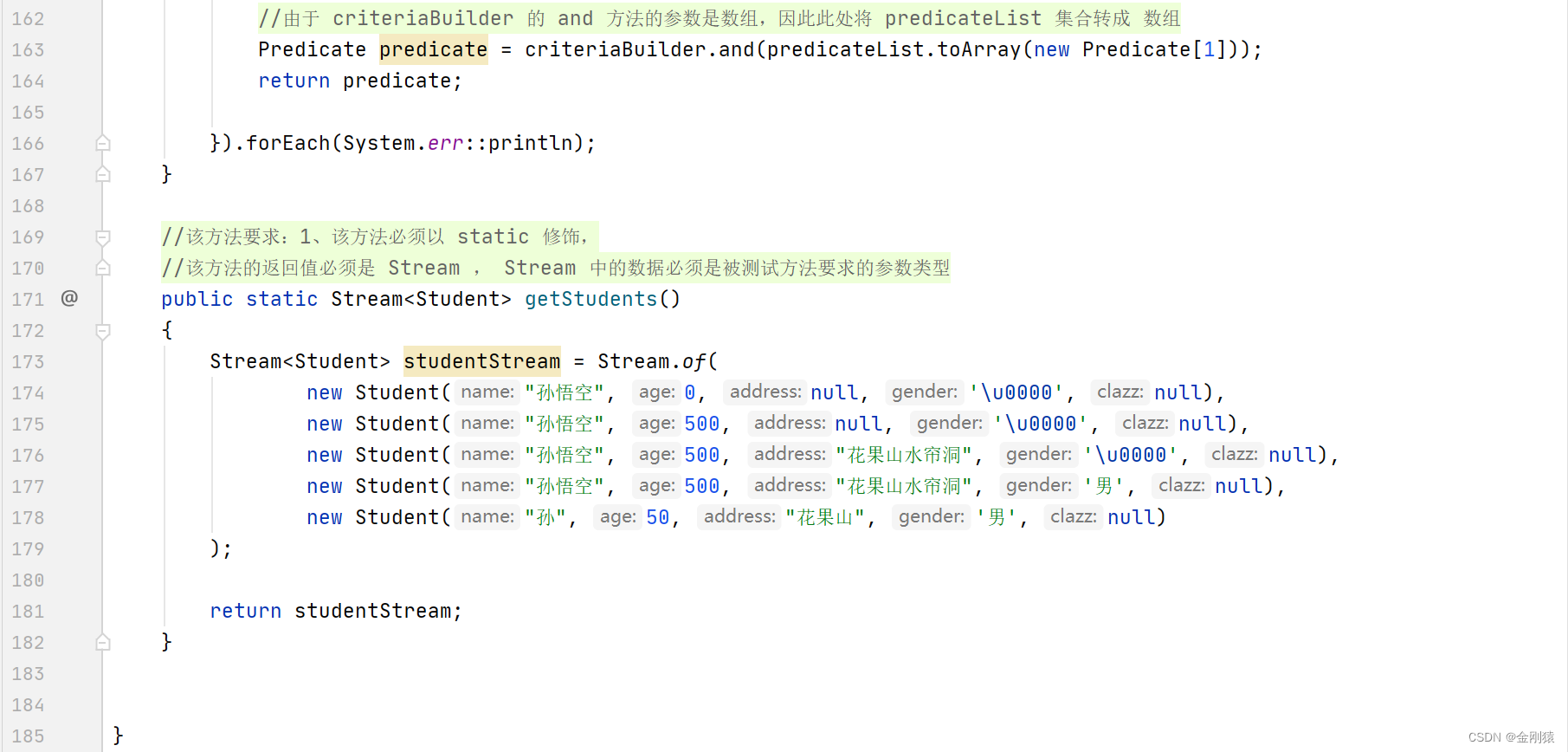Click the name hint on line 174

pyautogui.click(x=487, y=392)
